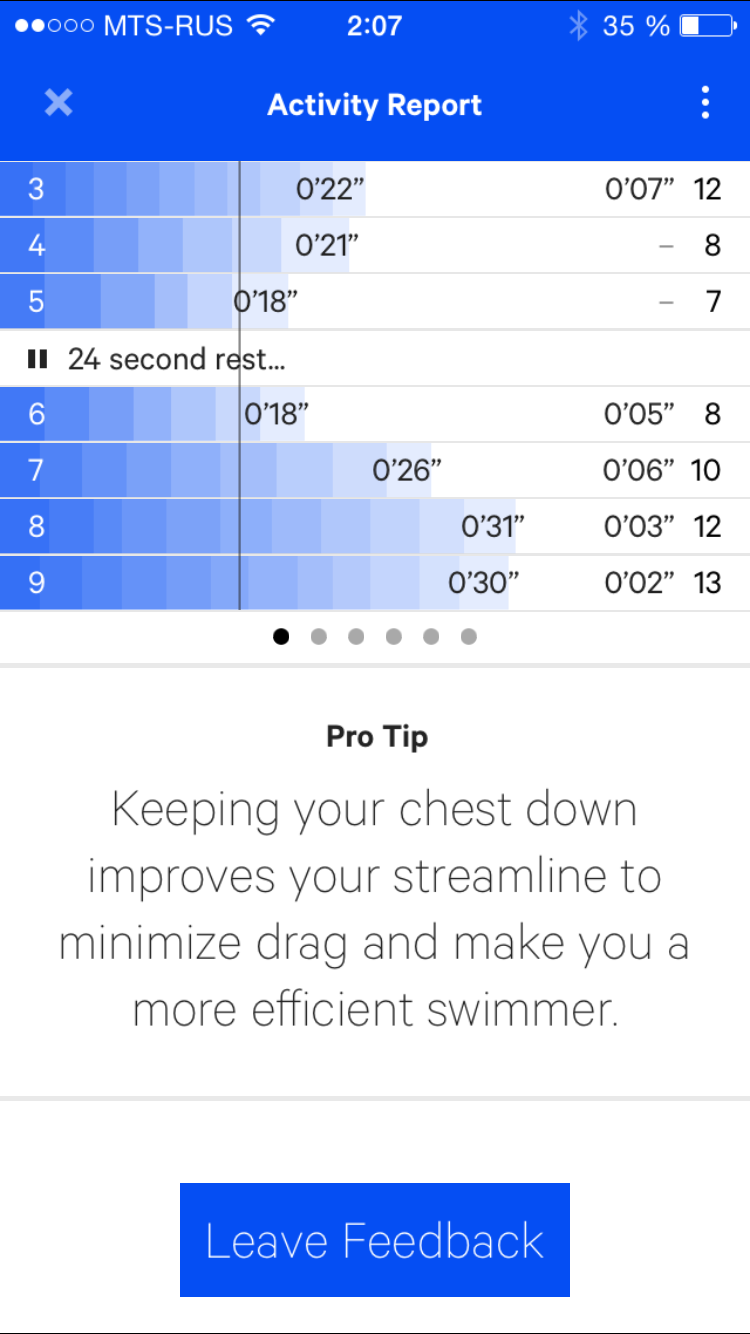The height and width of the screenshot is (1334, 750).
Task: Select lap 8 row with 0'31" time
Action: tap(375, 526)
